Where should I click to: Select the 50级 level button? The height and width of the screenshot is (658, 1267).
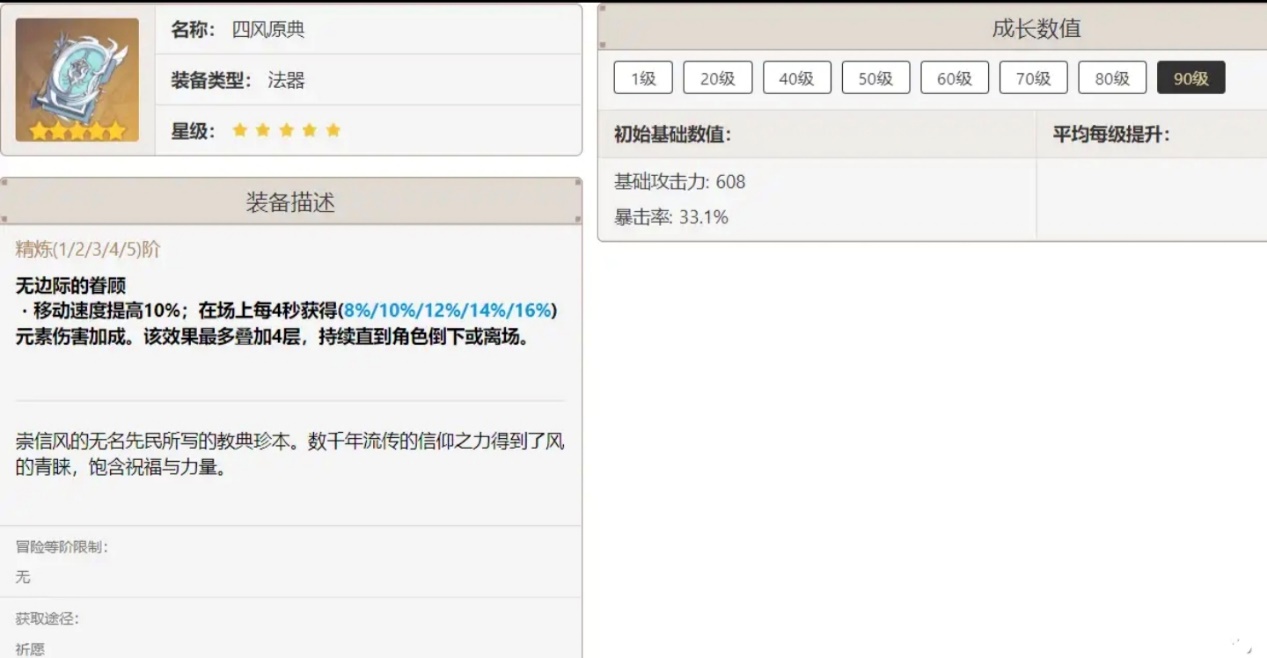[876, 78]
